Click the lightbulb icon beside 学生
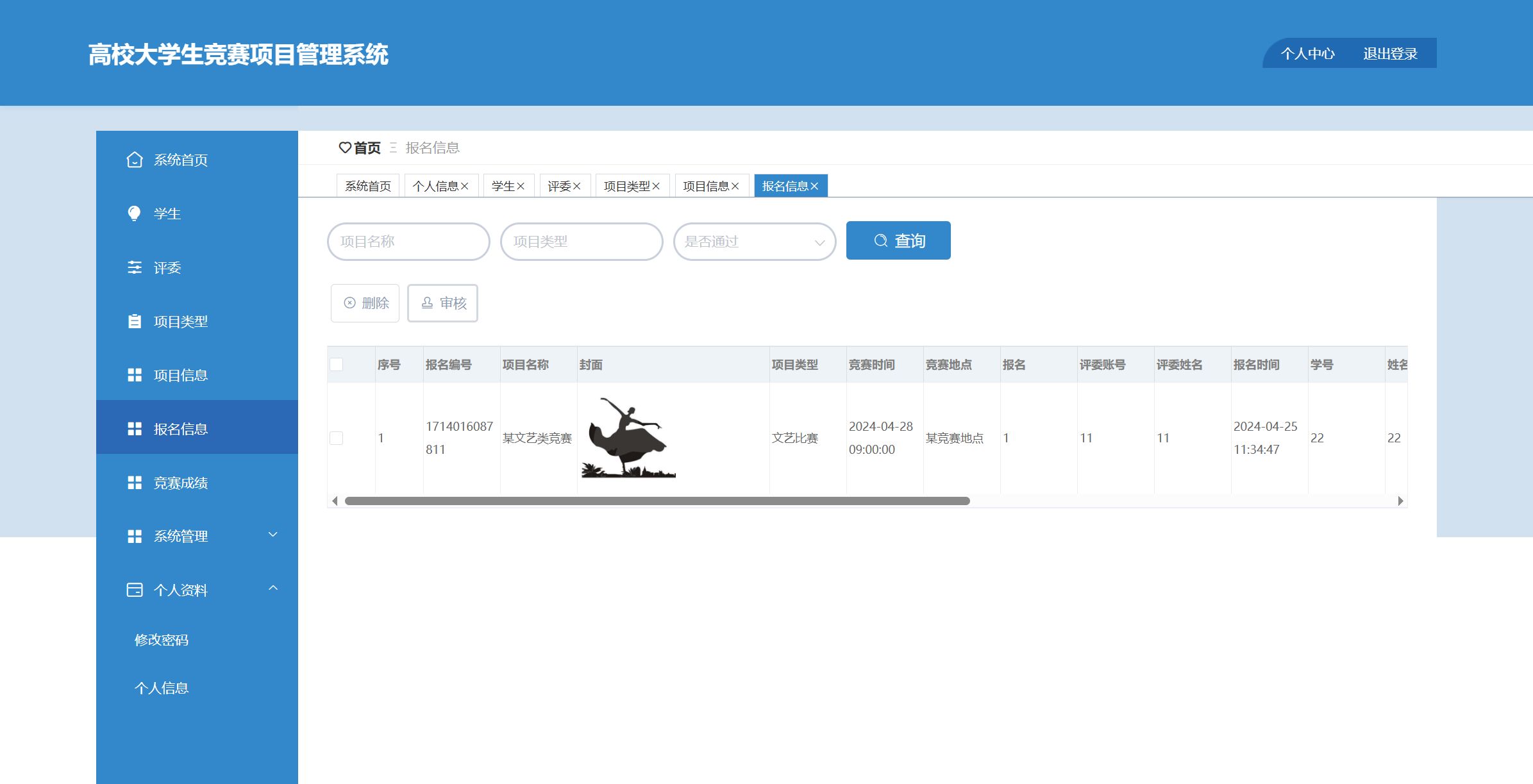The image size is (1533, 784). click(134, 213)
